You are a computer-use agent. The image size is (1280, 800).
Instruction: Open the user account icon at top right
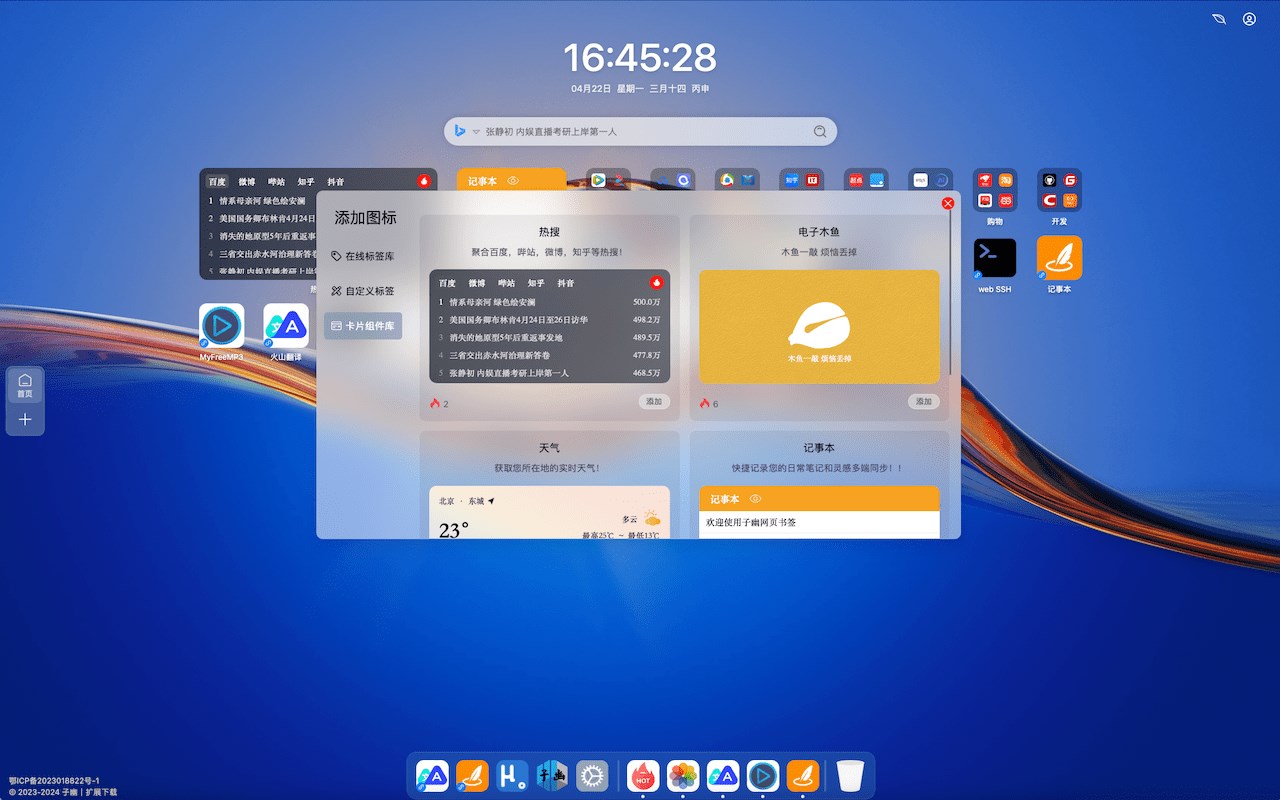pos(1249,19)
